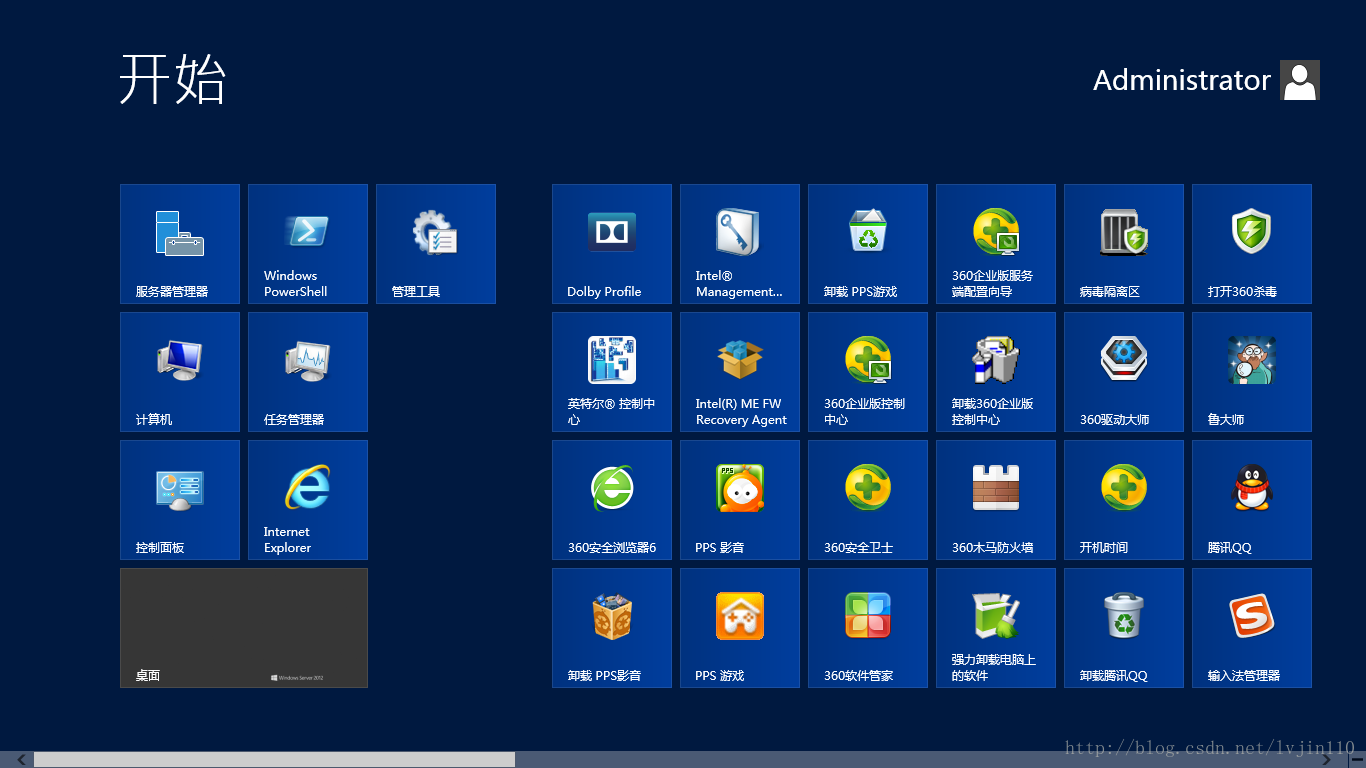Screen dimensions: 1366x768
Task: Open Intel Management key icon tile
Action: coord(740,244)
